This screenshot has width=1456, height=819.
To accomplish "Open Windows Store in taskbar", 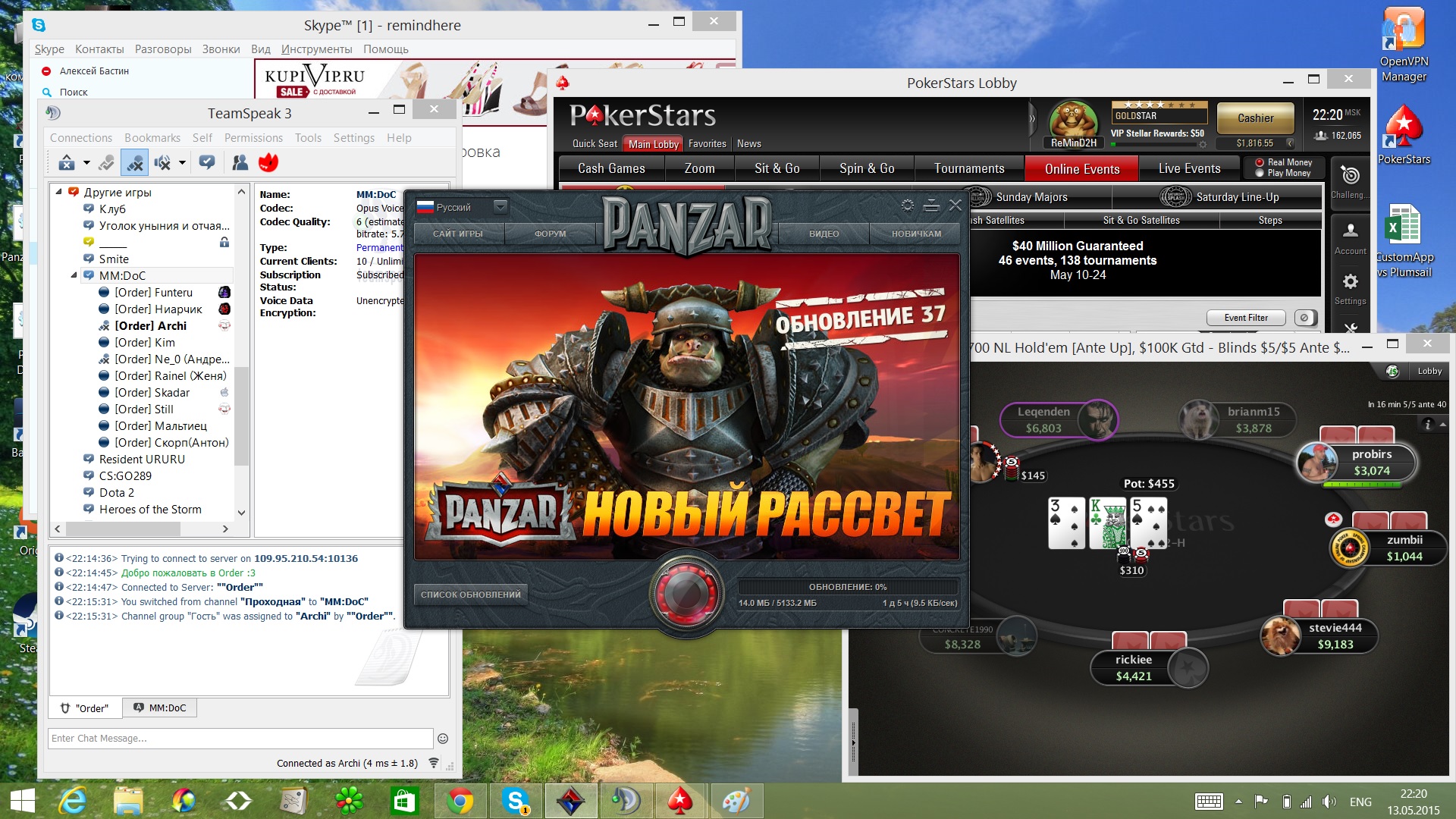I will (404, 801).
